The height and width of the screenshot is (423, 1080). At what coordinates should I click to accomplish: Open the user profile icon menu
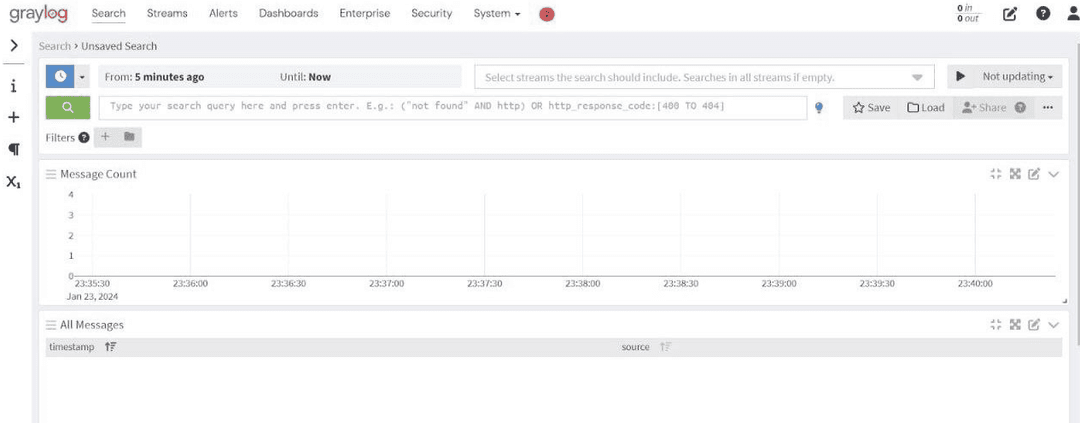pyautogui.click(x=1073, y=14)
